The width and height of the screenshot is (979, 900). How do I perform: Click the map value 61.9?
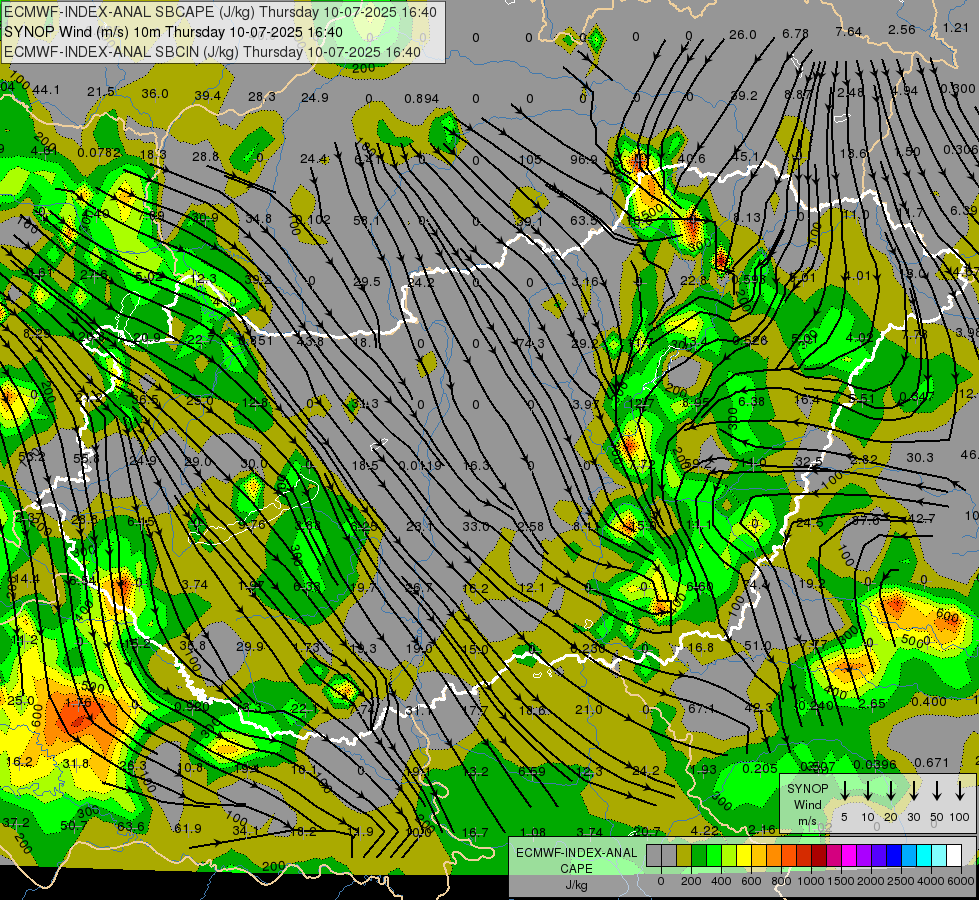pos(188,828)
